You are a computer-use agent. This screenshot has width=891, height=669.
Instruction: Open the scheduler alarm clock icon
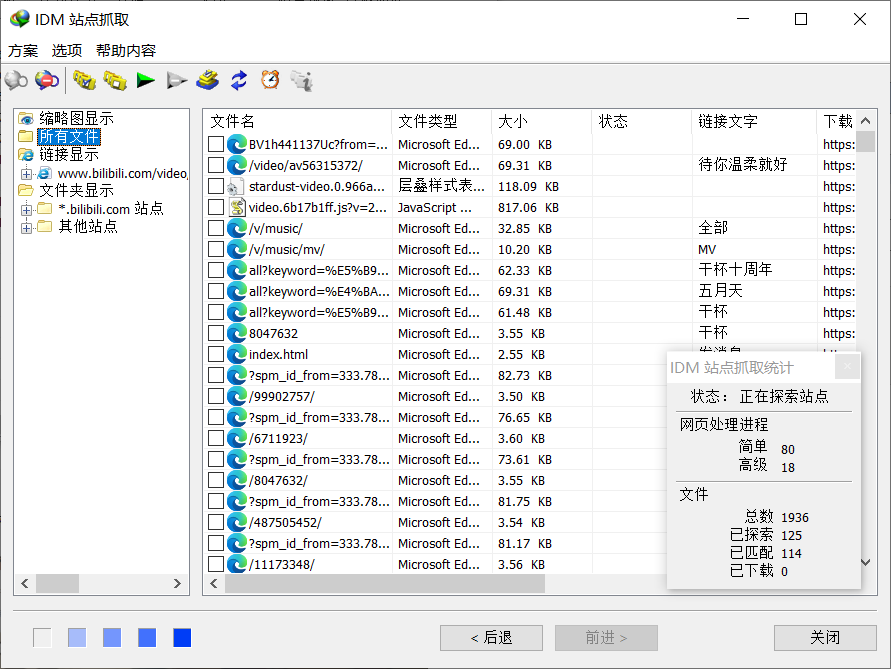click(x=270, y=80)
